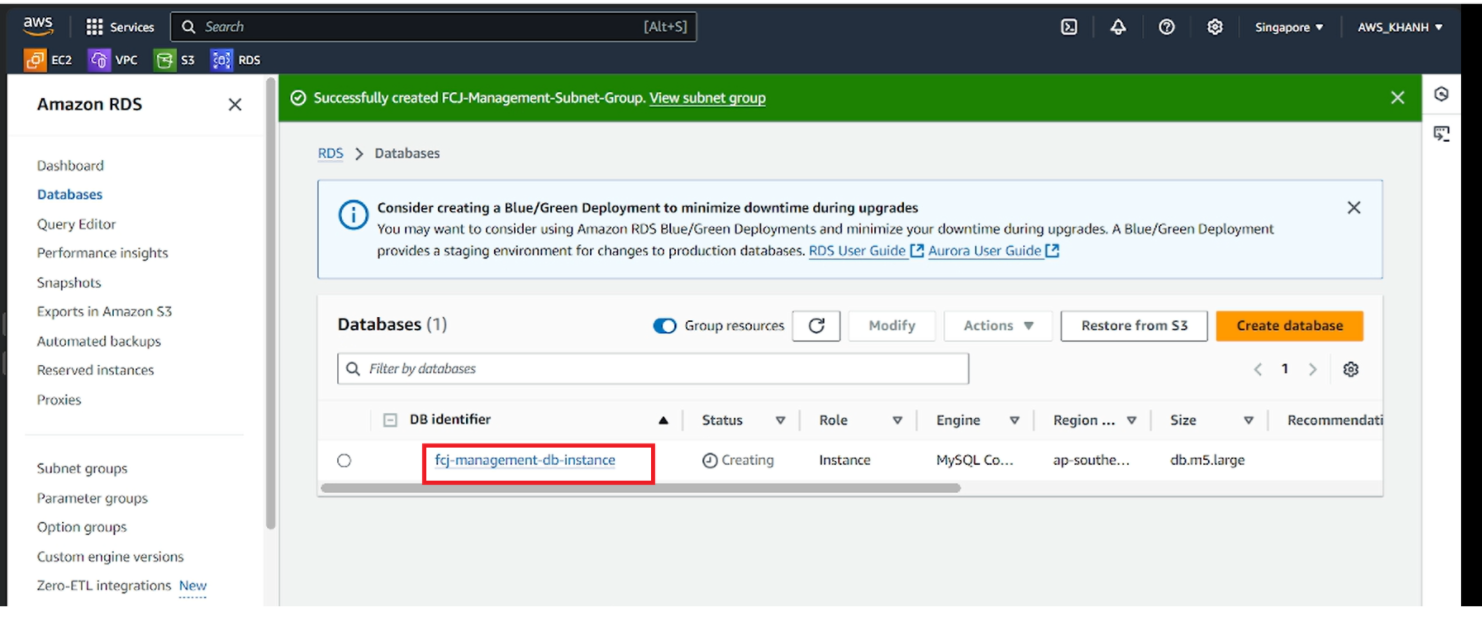Open notifications bell icon

point(1118,27)
